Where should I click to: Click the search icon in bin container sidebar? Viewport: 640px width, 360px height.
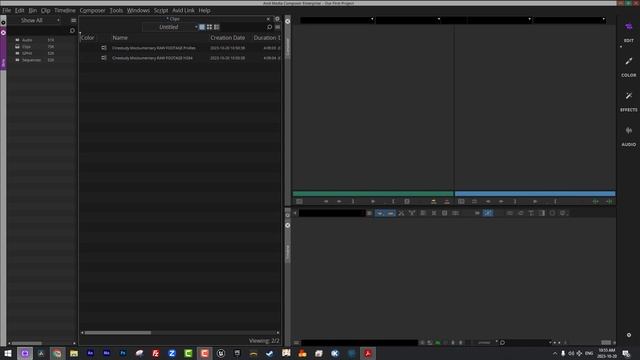tap(72, 31)
